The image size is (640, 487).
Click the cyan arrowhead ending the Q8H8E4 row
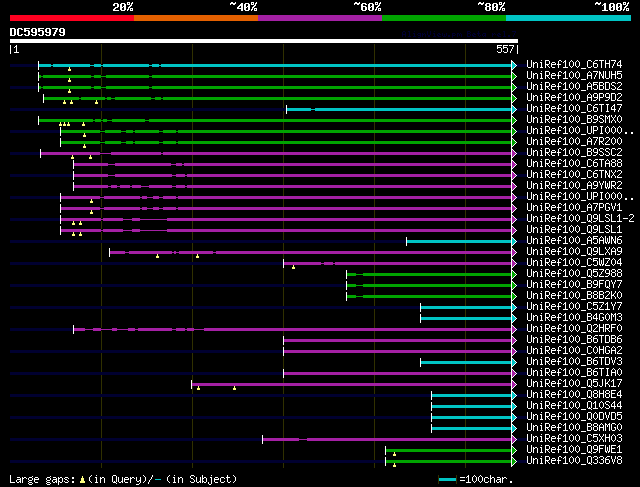514,396
